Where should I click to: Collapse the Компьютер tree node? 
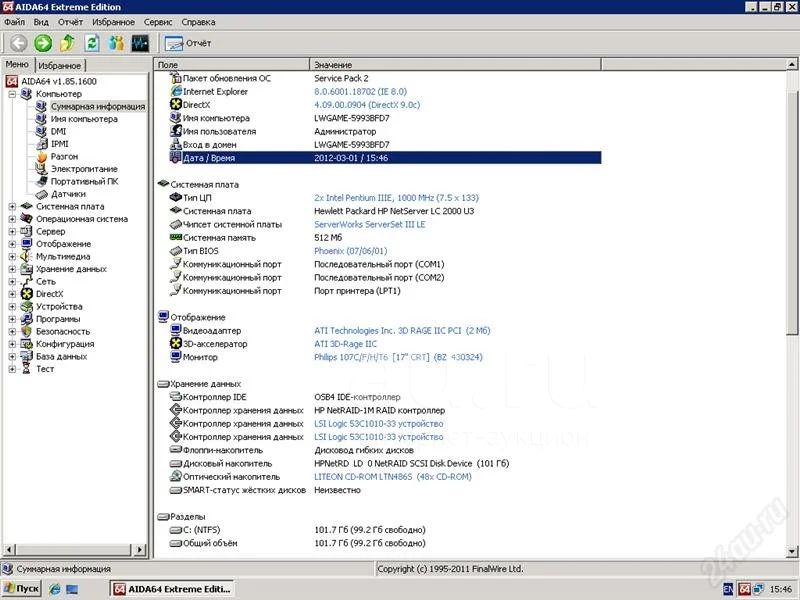point(12,94)
